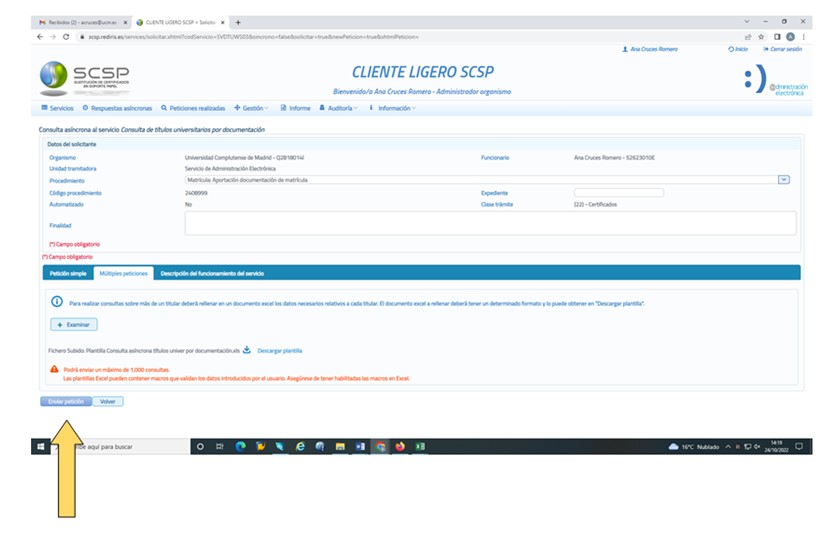Screen dimensions: 834x542
Task: Click the browser address bar URL
Action: [253, 37]
